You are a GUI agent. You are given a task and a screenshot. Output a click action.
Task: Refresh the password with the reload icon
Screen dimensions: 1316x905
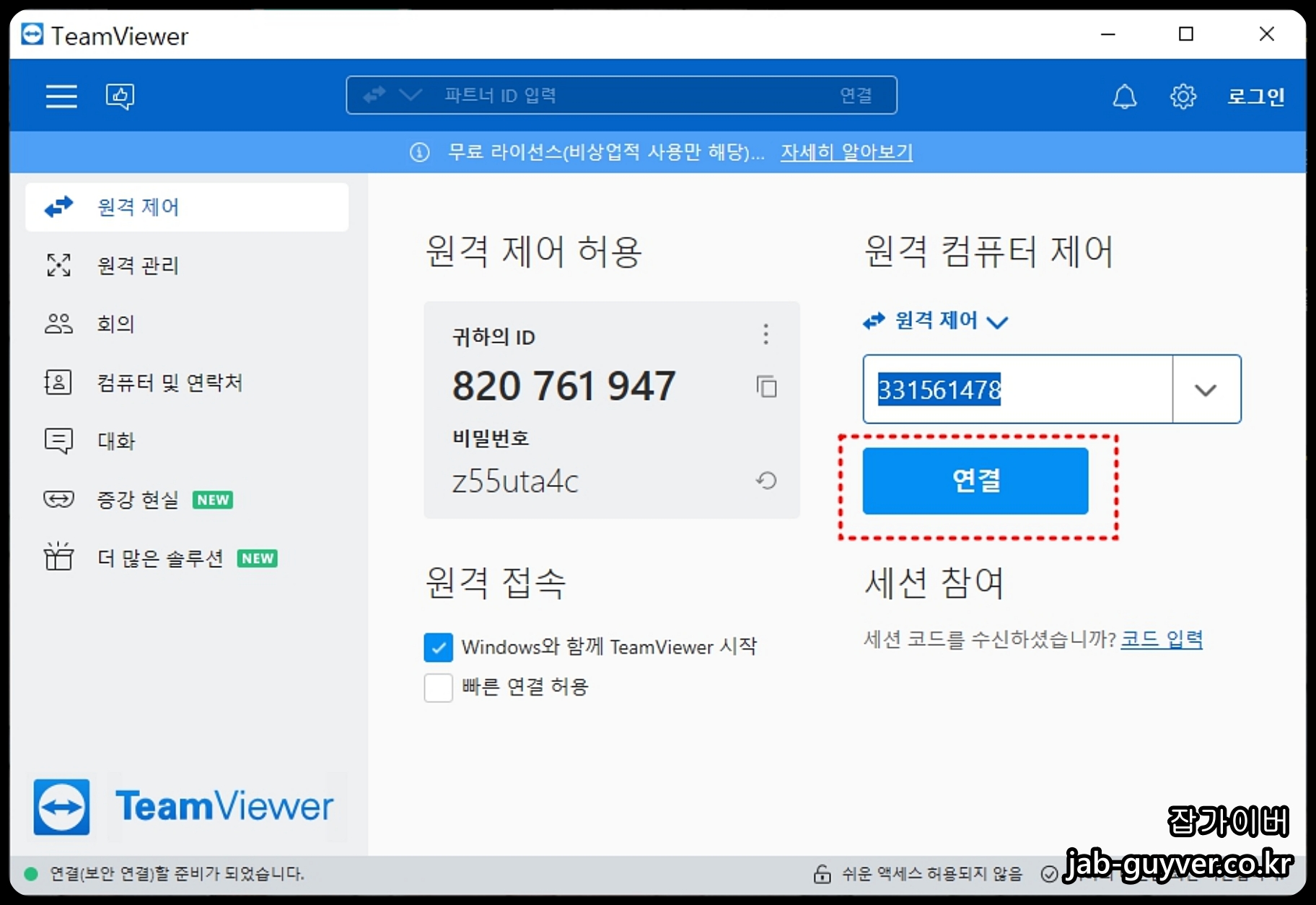point(766,481)
